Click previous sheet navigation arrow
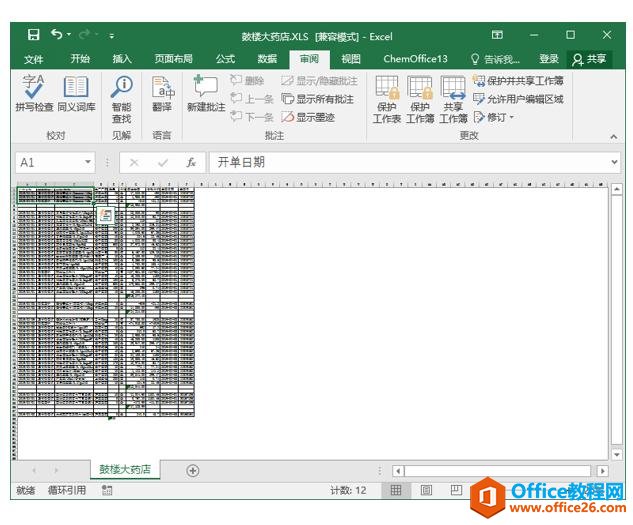 click(34, 470)
